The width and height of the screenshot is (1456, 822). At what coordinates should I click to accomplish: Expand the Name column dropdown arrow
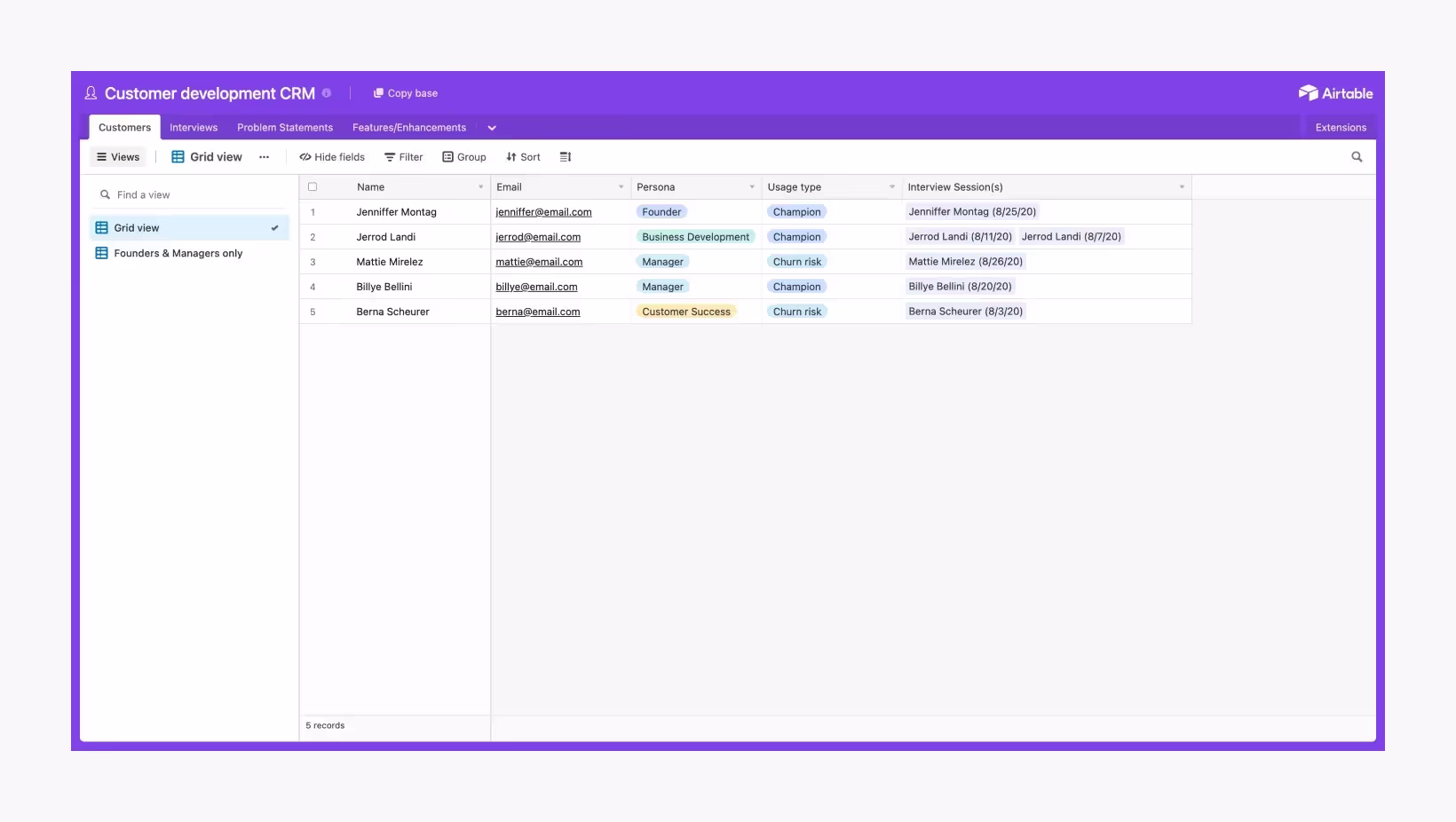coord(480,187)
